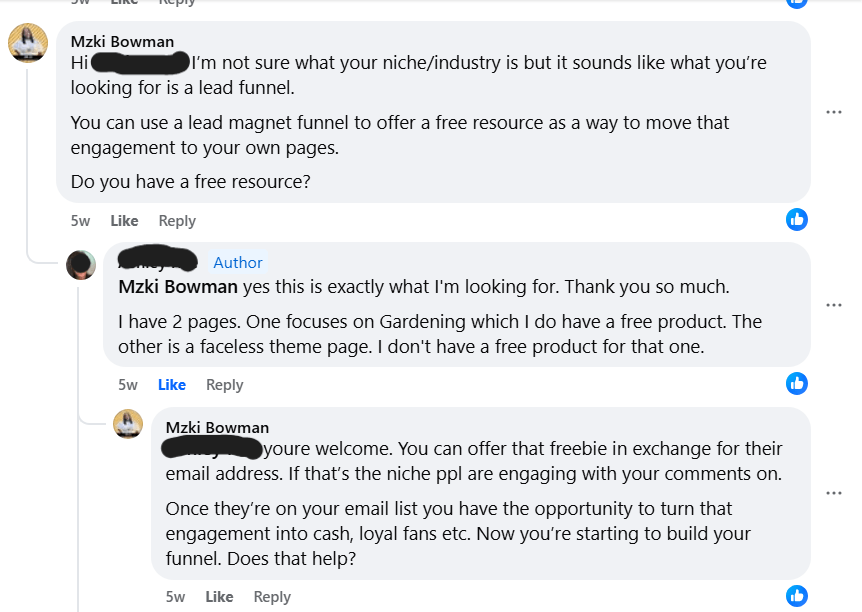862x612 pixels.
Task: Open the 5w timestamp of the lead funnel comment
Action: pyautogui.click(x=80, y=221)
